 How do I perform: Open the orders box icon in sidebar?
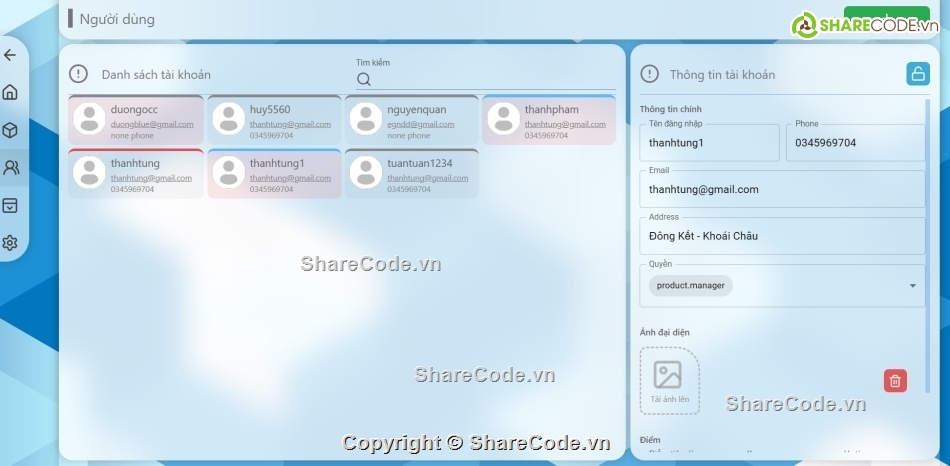click(10, 205)
